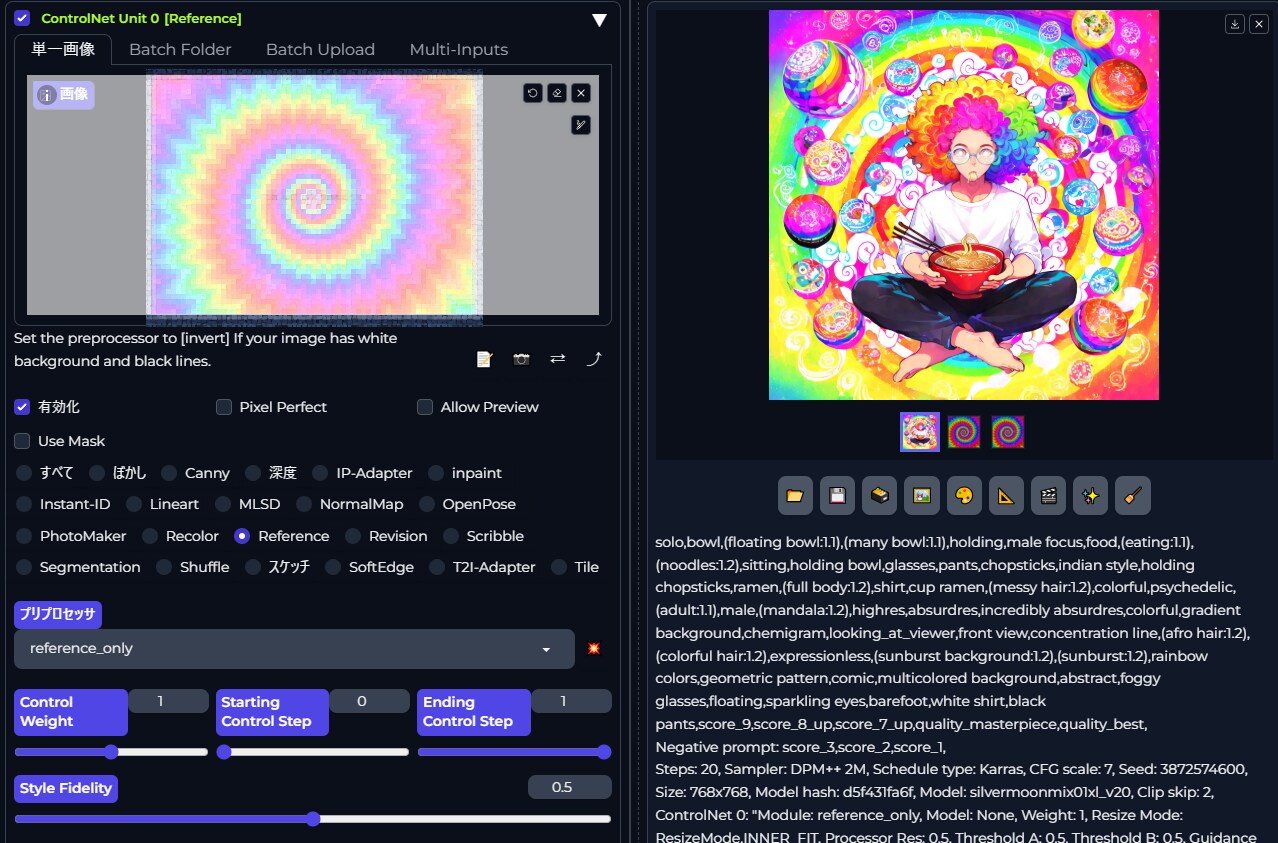The image size is (1278, 843).
Task: Toggle the Allow Preview checkbox
Action: pyautogui.click(x=425, y=407)
